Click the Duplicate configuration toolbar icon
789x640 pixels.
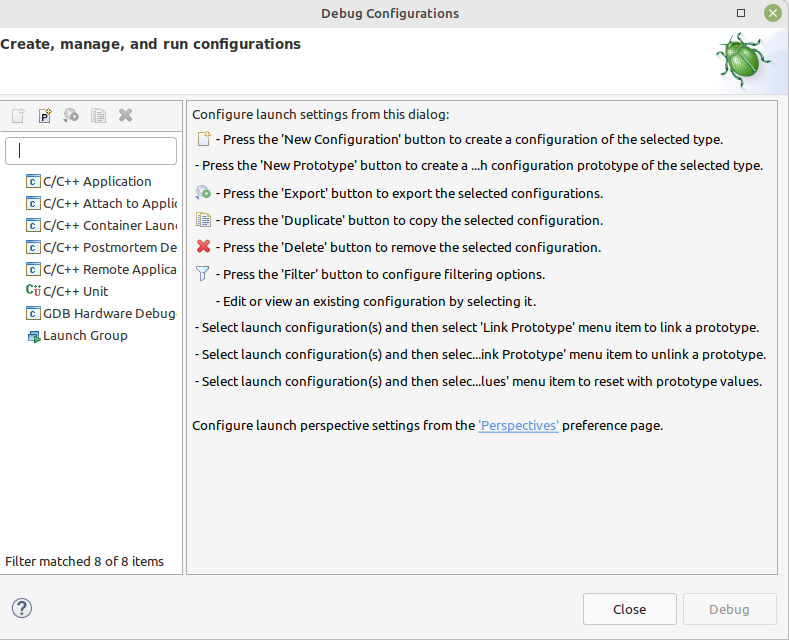[x=98, y=115]
